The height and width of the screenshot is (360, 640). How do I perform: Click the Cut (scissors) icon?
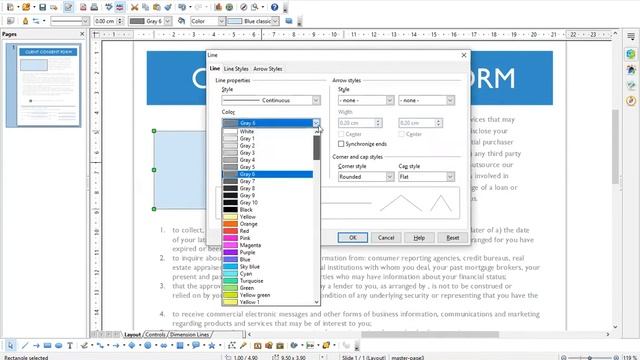click(134, 7)
